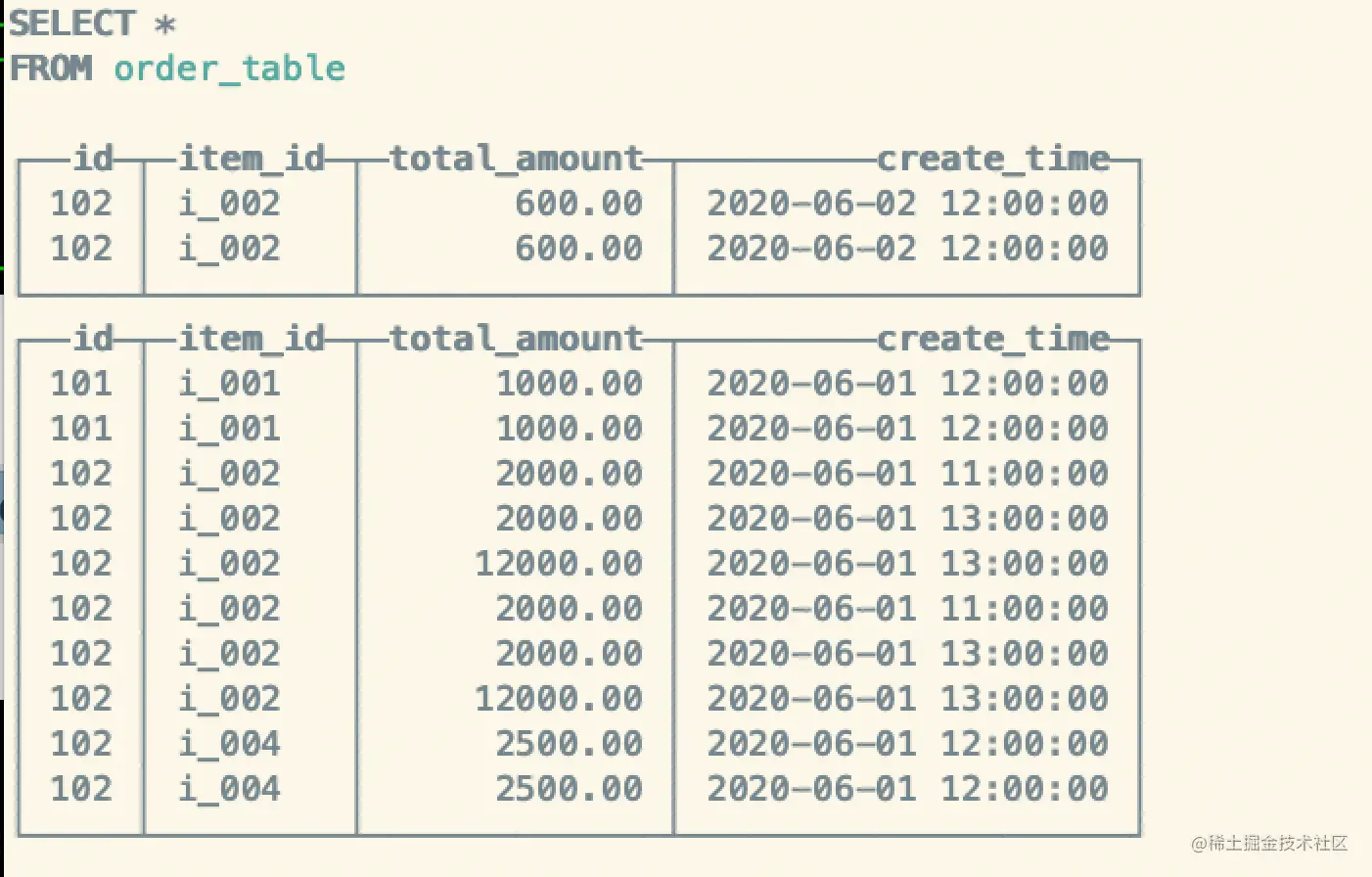Click create_time header above the 2020-06-02 timestamps
The image size is (1372, 877).
point(993,159)
